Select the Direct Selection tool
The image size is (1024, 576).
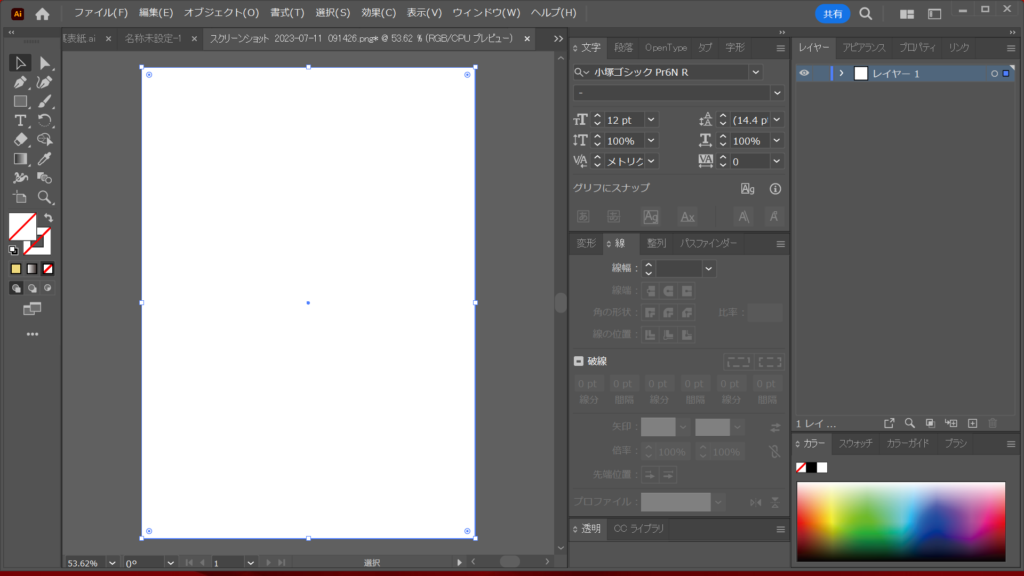coord(44,63)
